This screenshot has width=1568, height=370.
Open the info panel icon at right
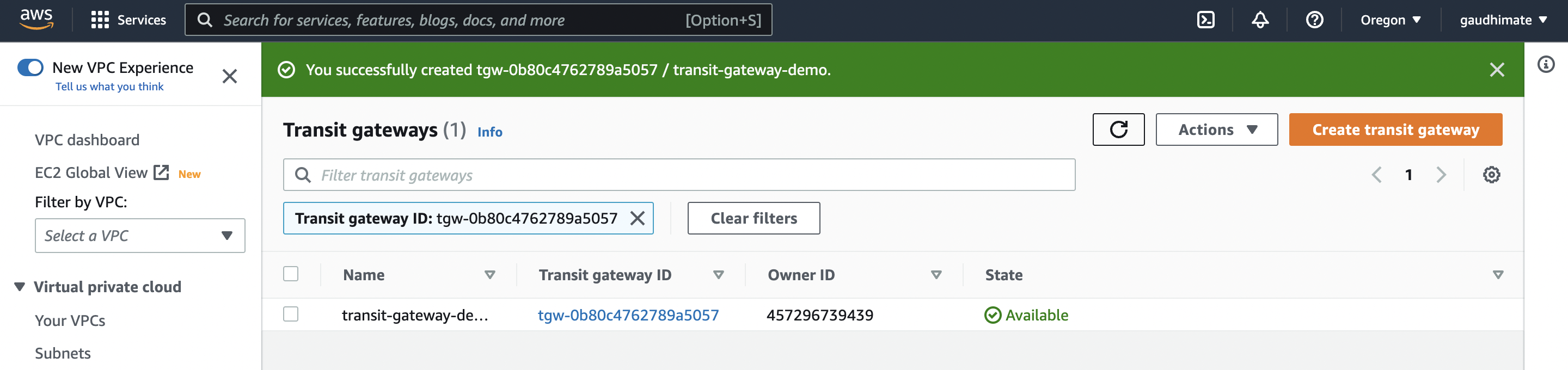tap(1546, 65)
